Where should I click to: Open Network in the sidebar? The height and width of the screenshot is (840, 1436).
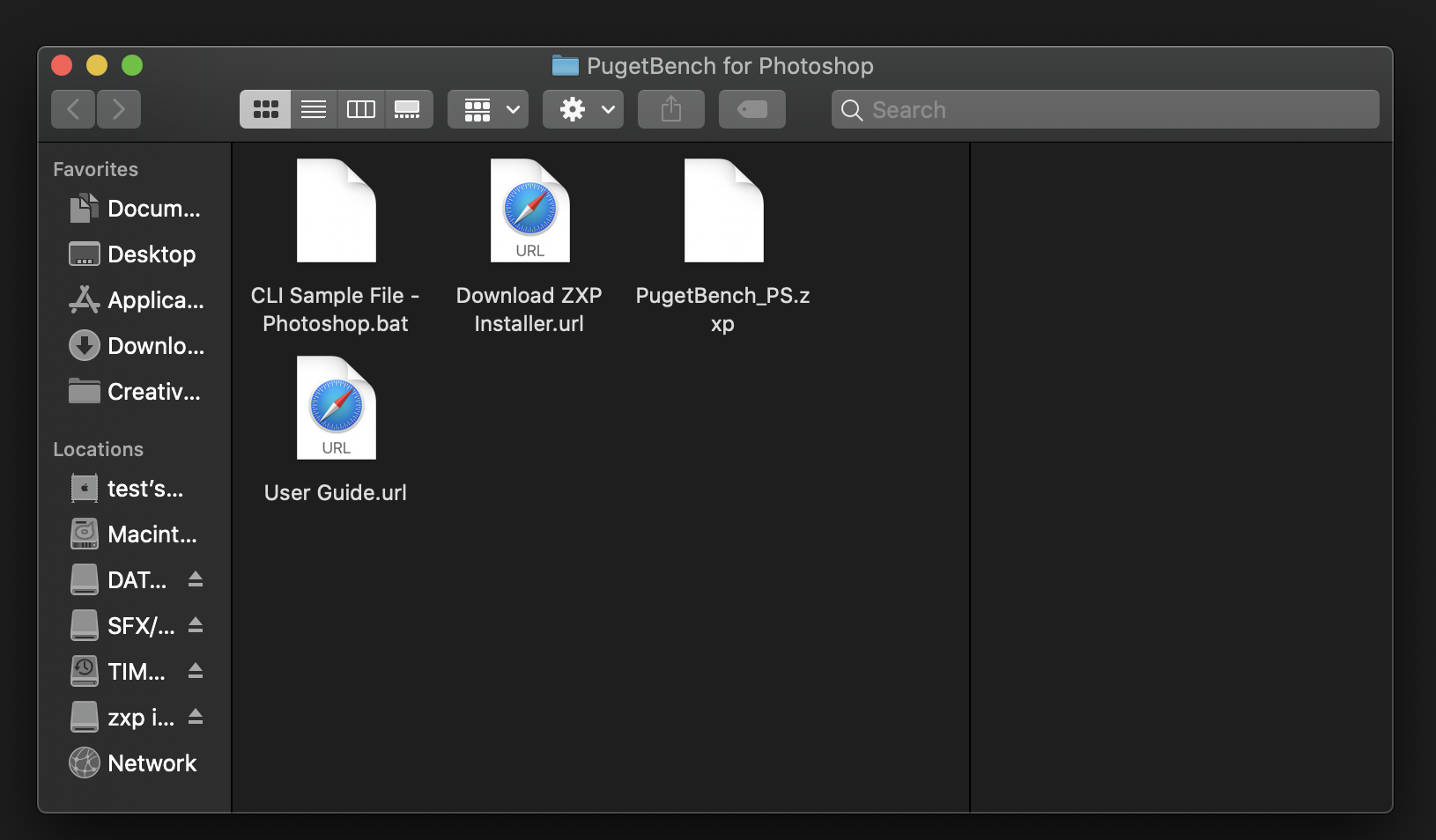coord(135,763)
